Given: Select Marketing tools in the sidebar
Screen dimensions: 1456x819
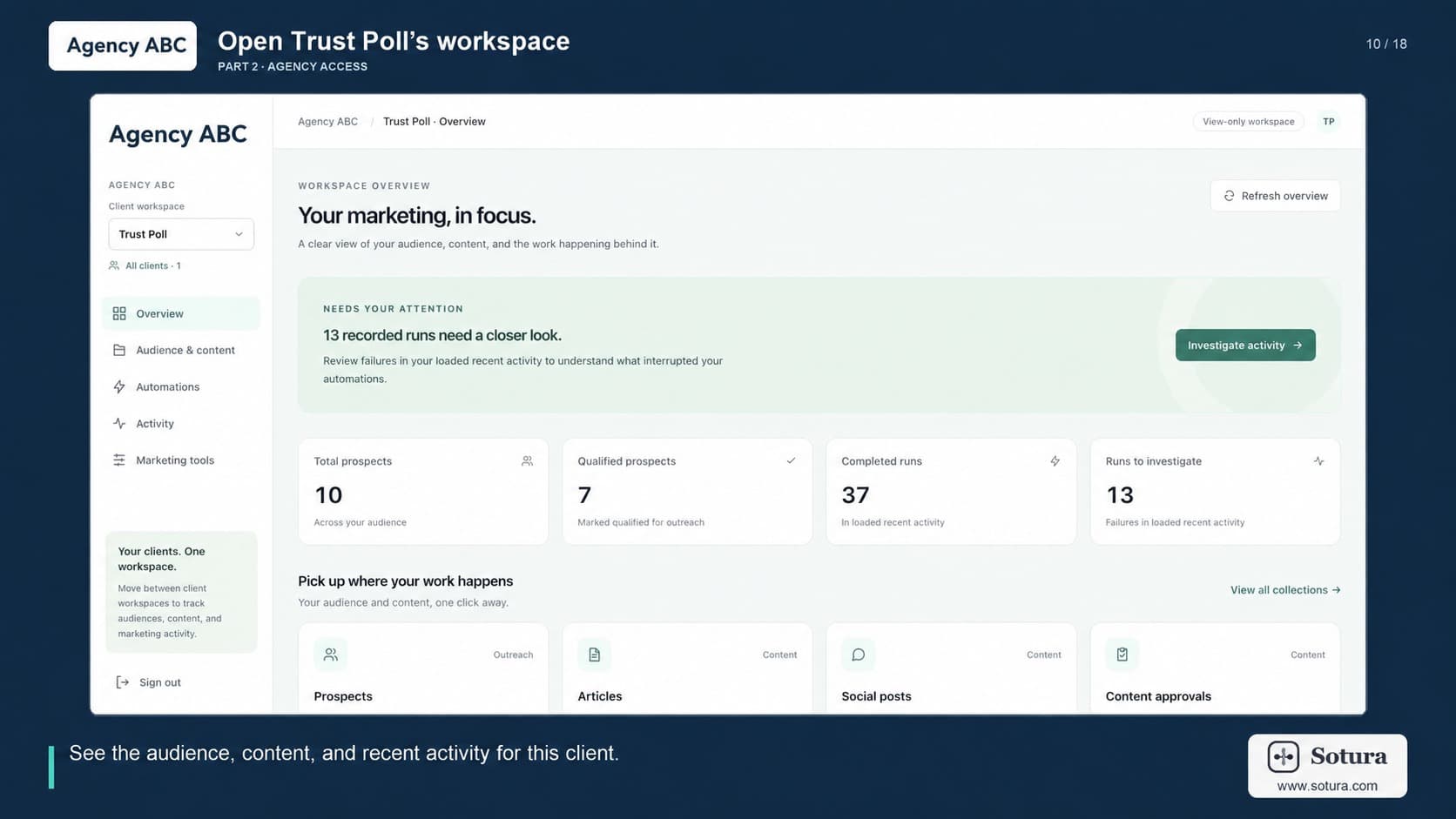Looking at the screenshot, I should [x=181, y=460].
